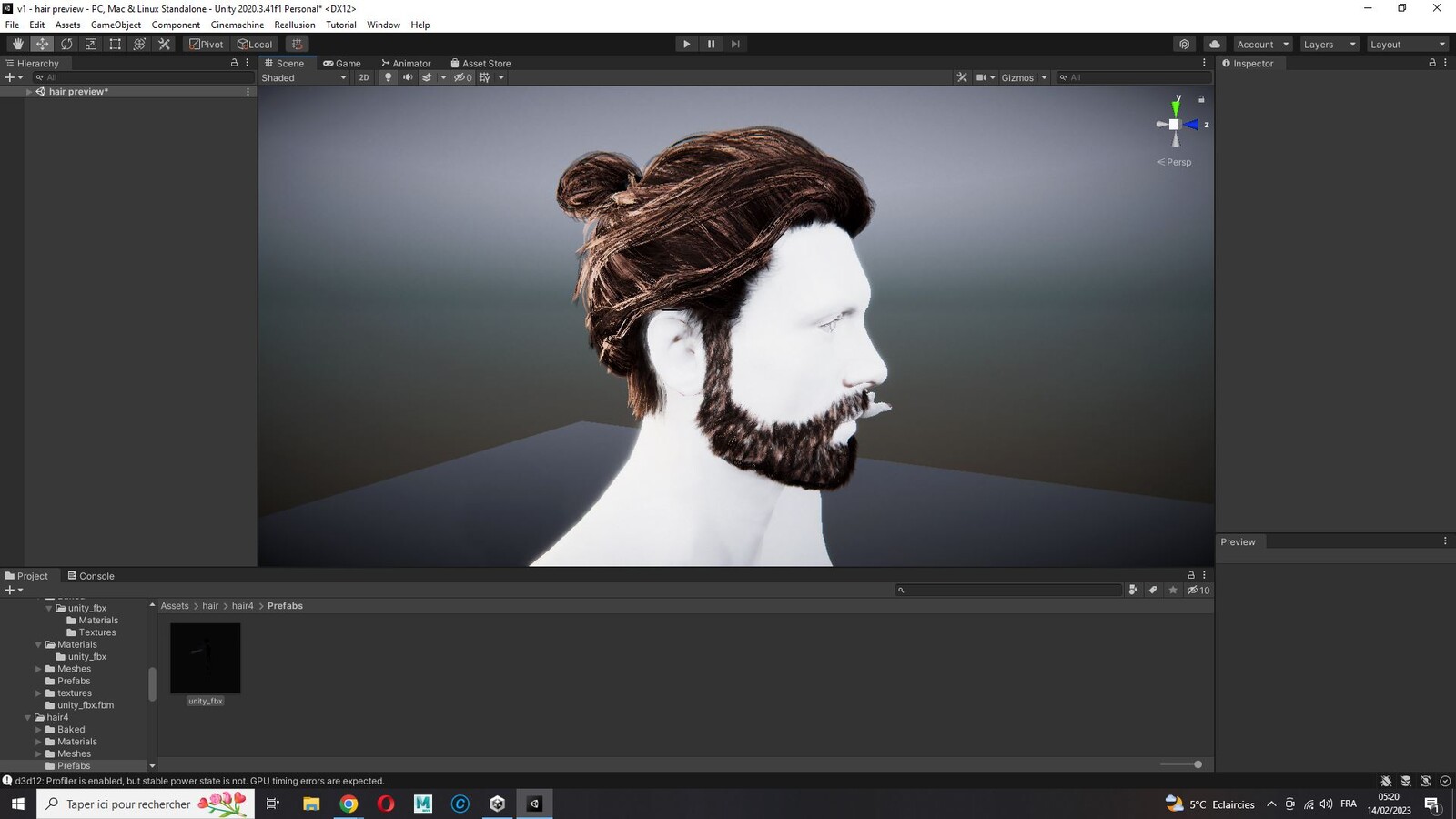Open the Cinemachine menu

pos(237,25)
